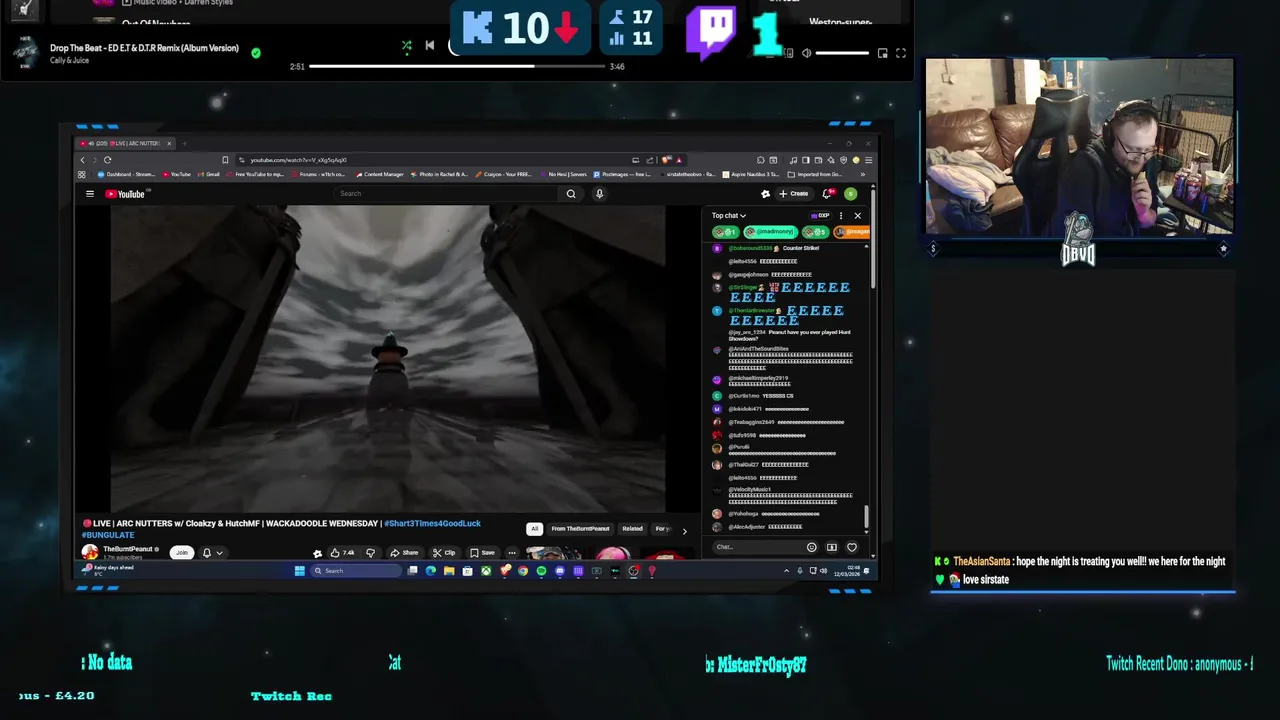
Task: Open Spotify miniplayer icon
Action: coord(882,53)
